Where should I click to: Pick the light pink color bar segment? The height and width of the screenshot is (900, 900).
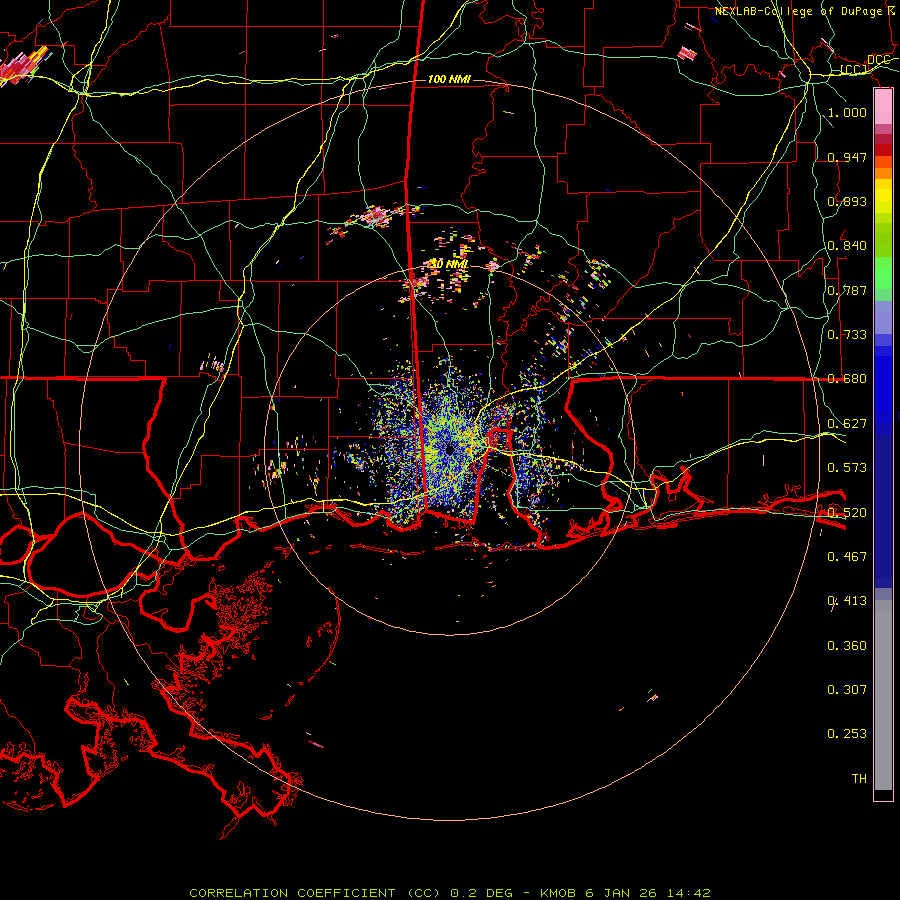(x=883, y=107)
